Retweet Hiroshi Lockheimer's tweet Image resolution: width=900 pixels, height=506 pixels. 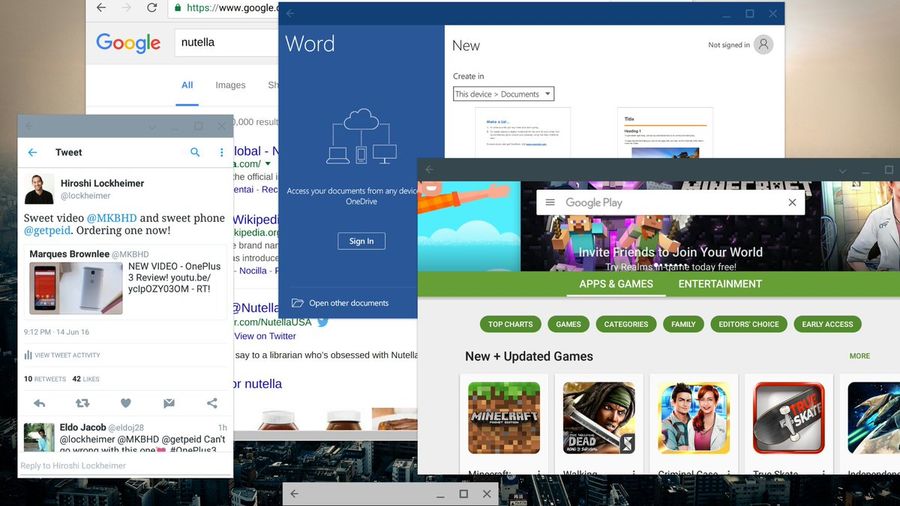(x=83, y=403)
